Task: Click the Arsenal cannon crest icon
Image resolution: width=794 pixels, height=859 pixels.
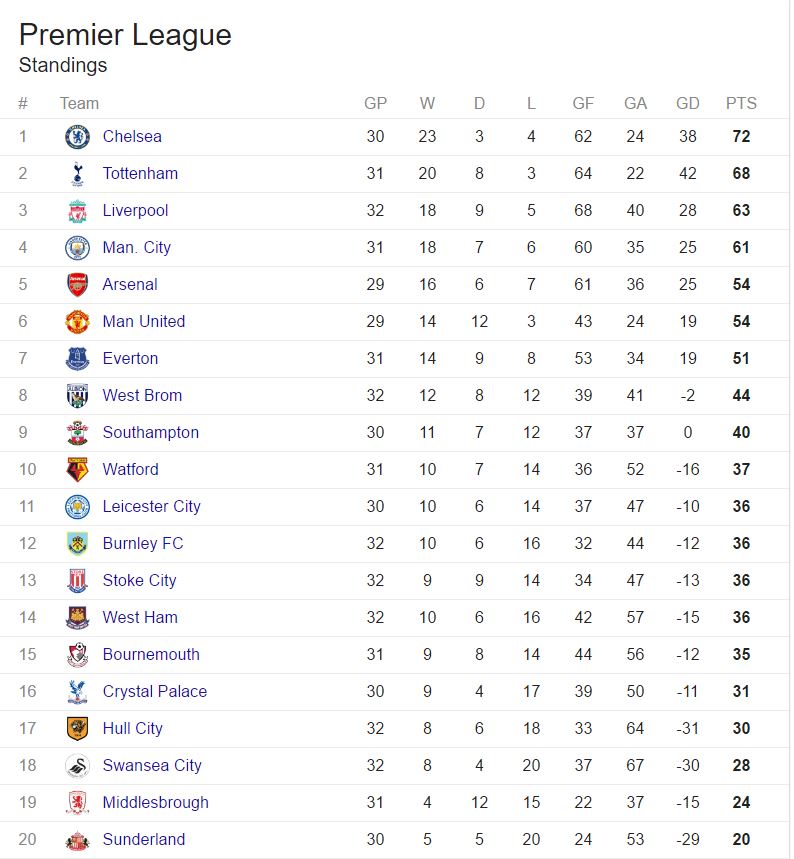Action: (x=77, y=285)
